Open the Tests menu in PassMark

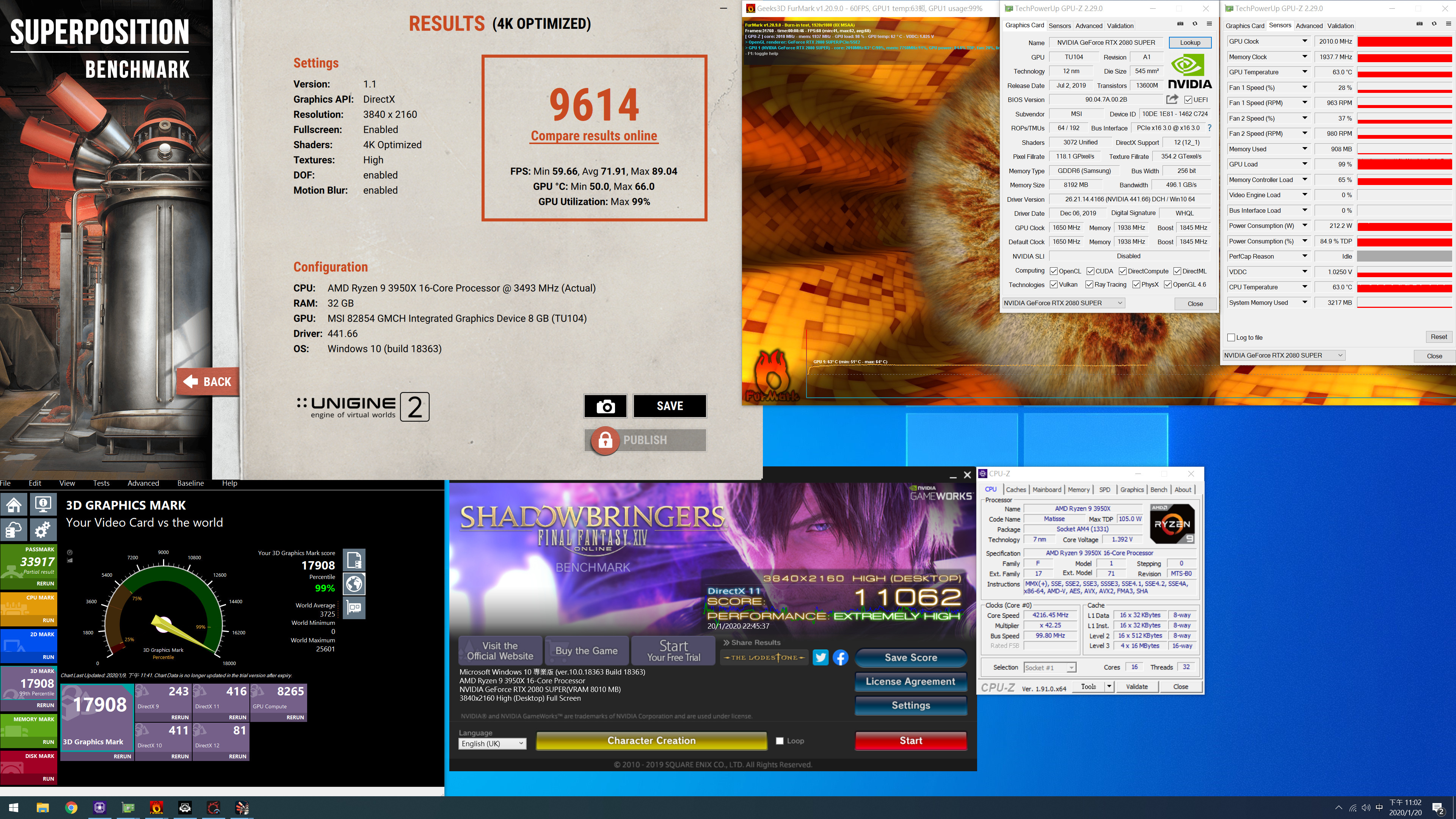[101, 483]
